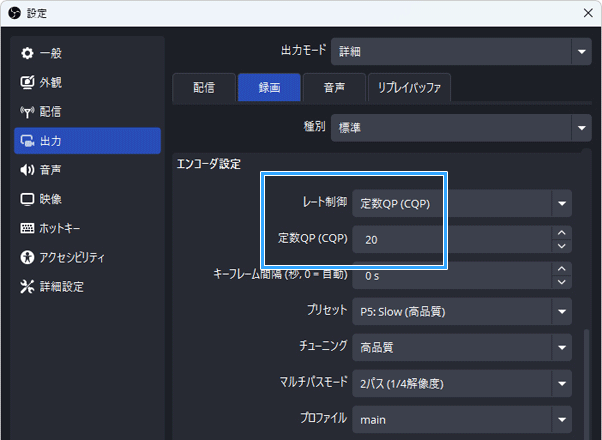The width and height of the screenshot is (602, 440).
Task: Select the 音声 speaker icon in sidebar
Action: pyautogui.click(x=27, y=170)
